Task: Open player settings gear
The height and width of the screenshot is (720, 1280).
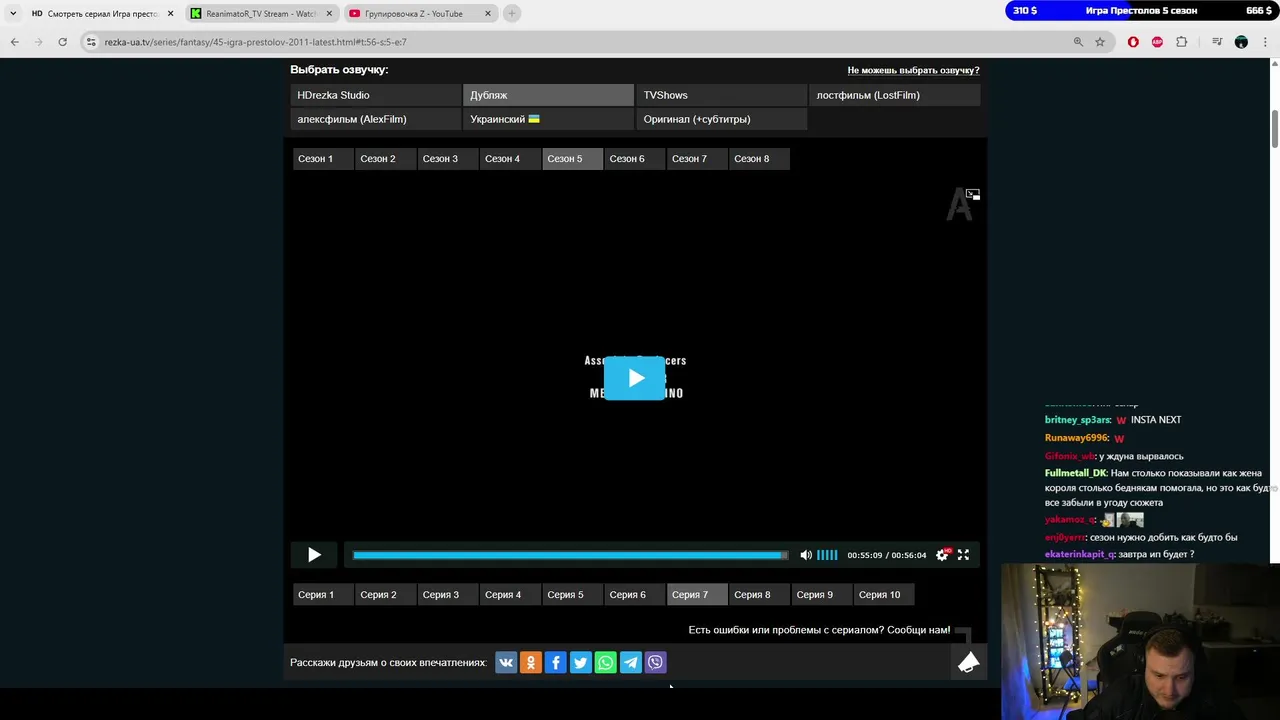Action: coord(942,555)
